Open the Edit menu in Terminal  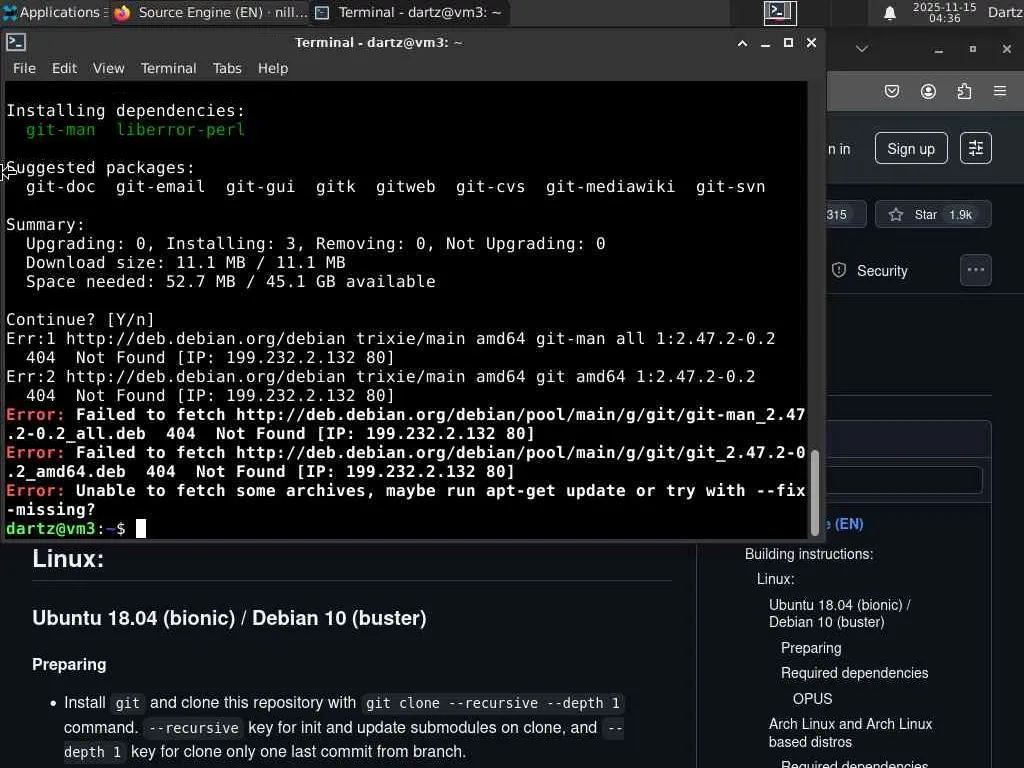click(65, 68)
